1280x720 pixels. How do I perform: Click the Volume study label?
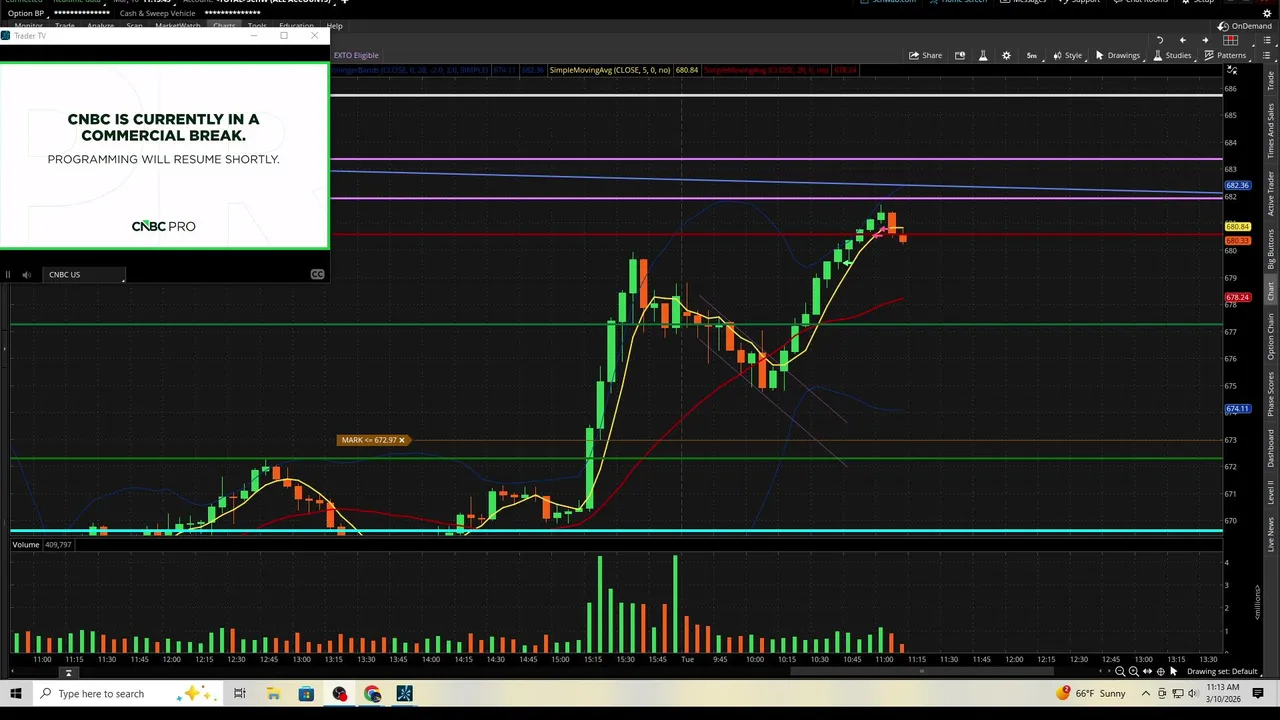click(26, 545)
